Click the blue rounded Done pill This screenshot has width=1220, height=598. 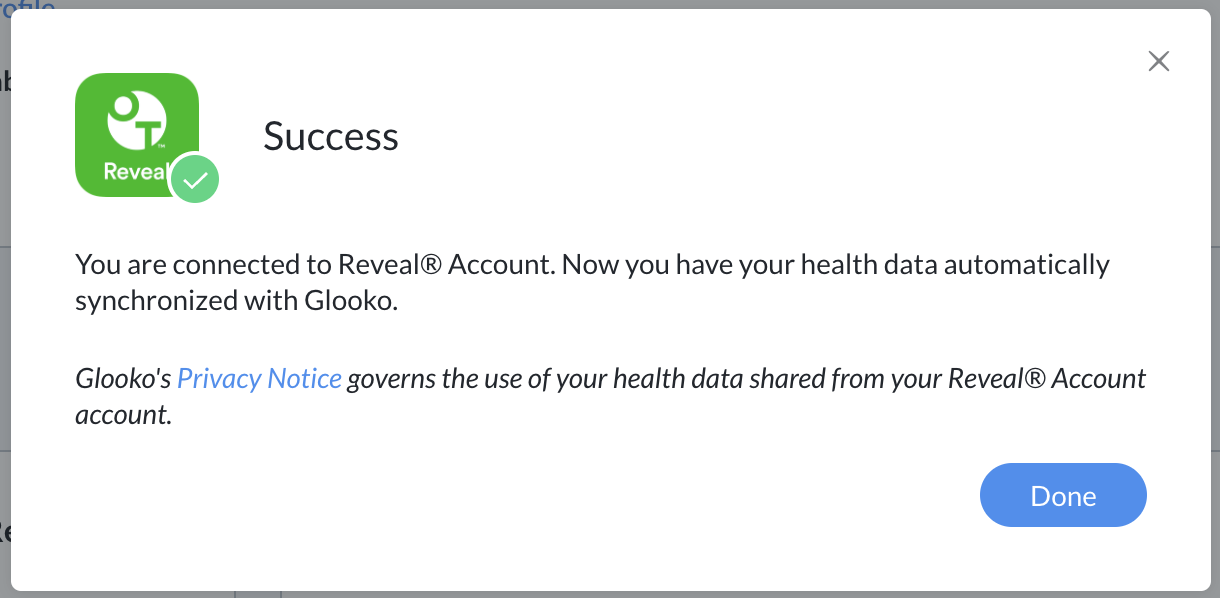1063,495
